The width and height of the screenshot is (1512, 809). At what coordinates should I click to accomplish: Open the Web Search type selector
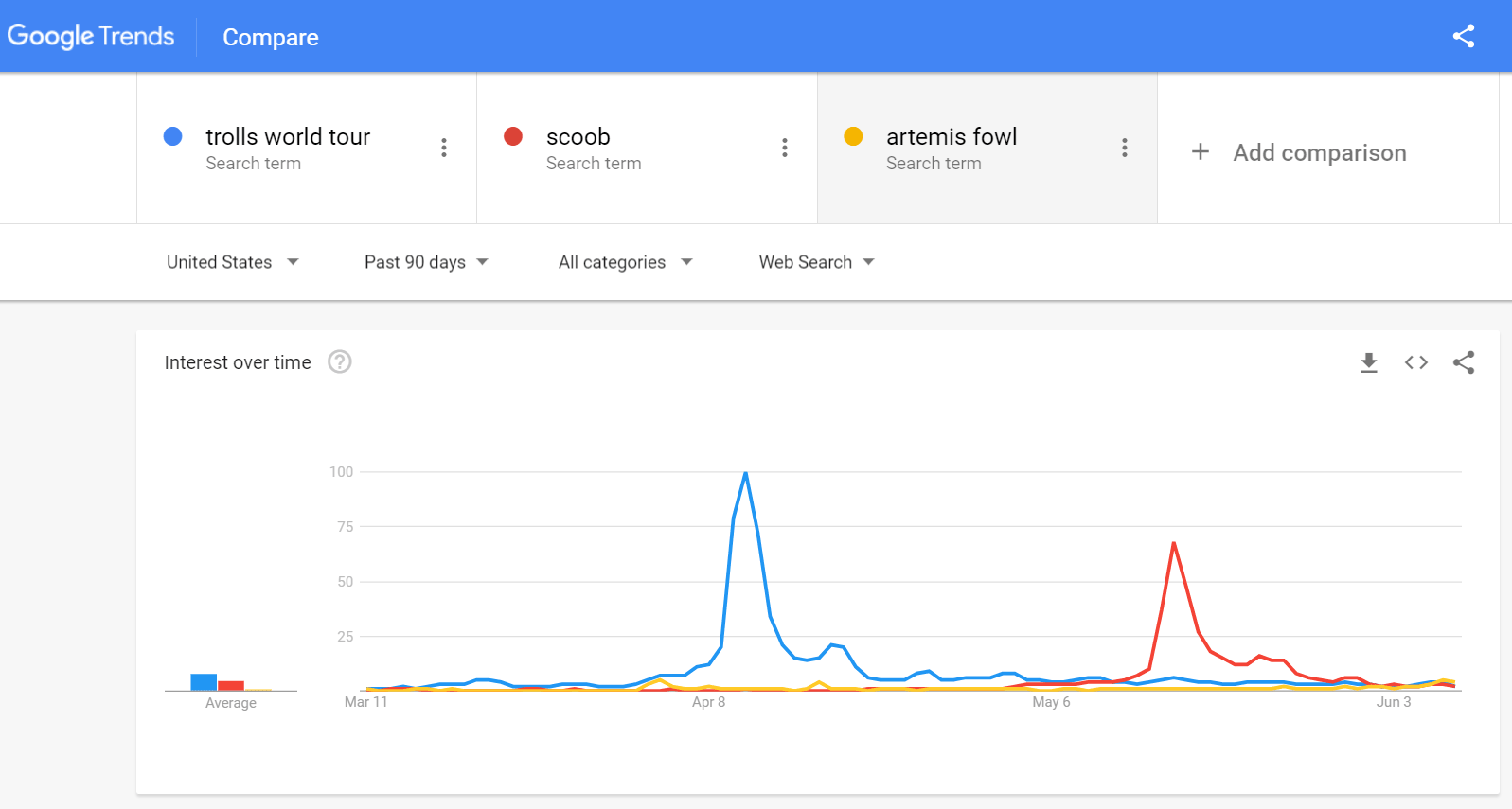tap(814, 262)
